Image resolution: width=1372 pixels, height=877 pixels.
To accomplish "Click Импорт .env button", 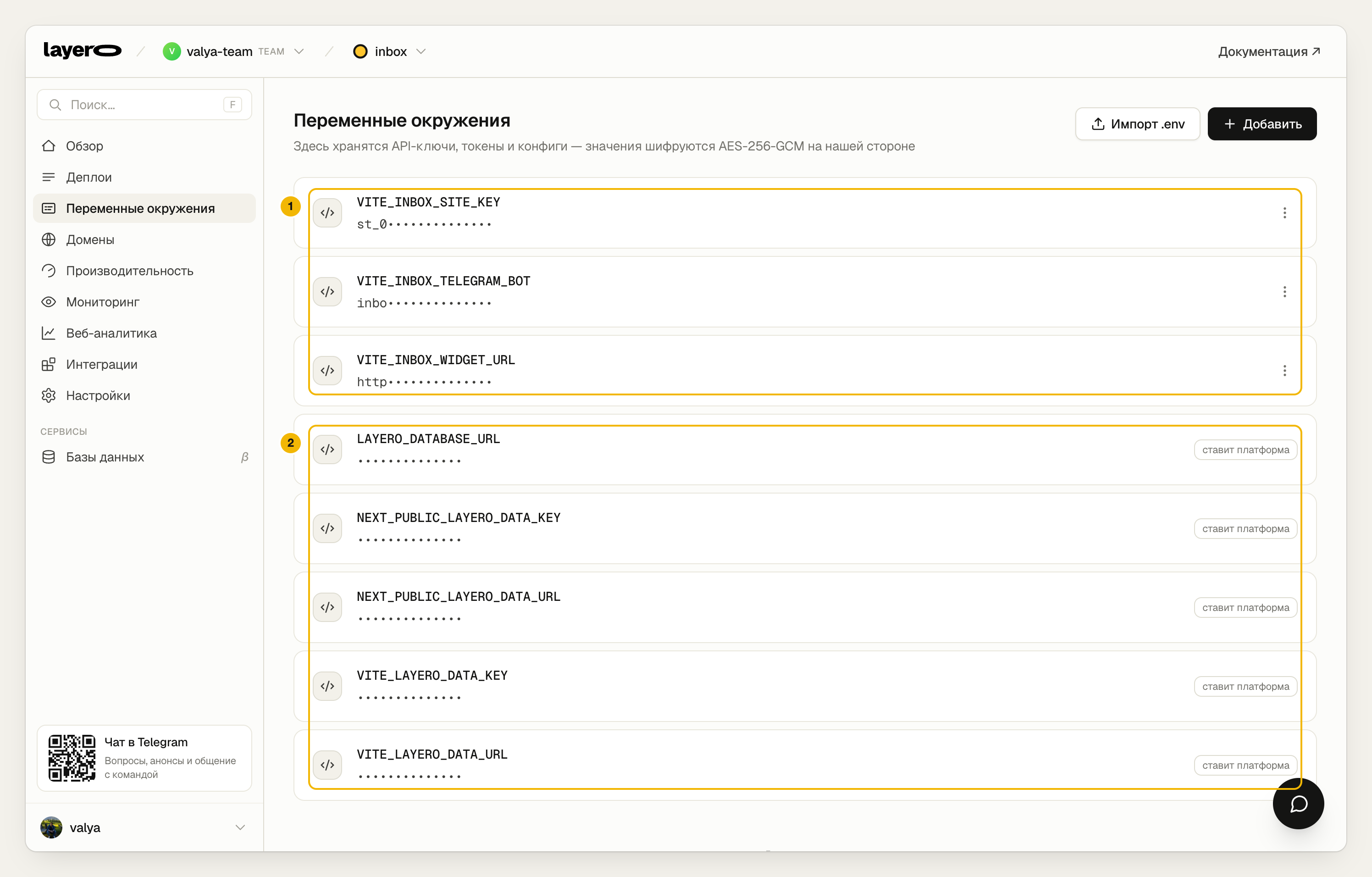I will [1137, 124].
